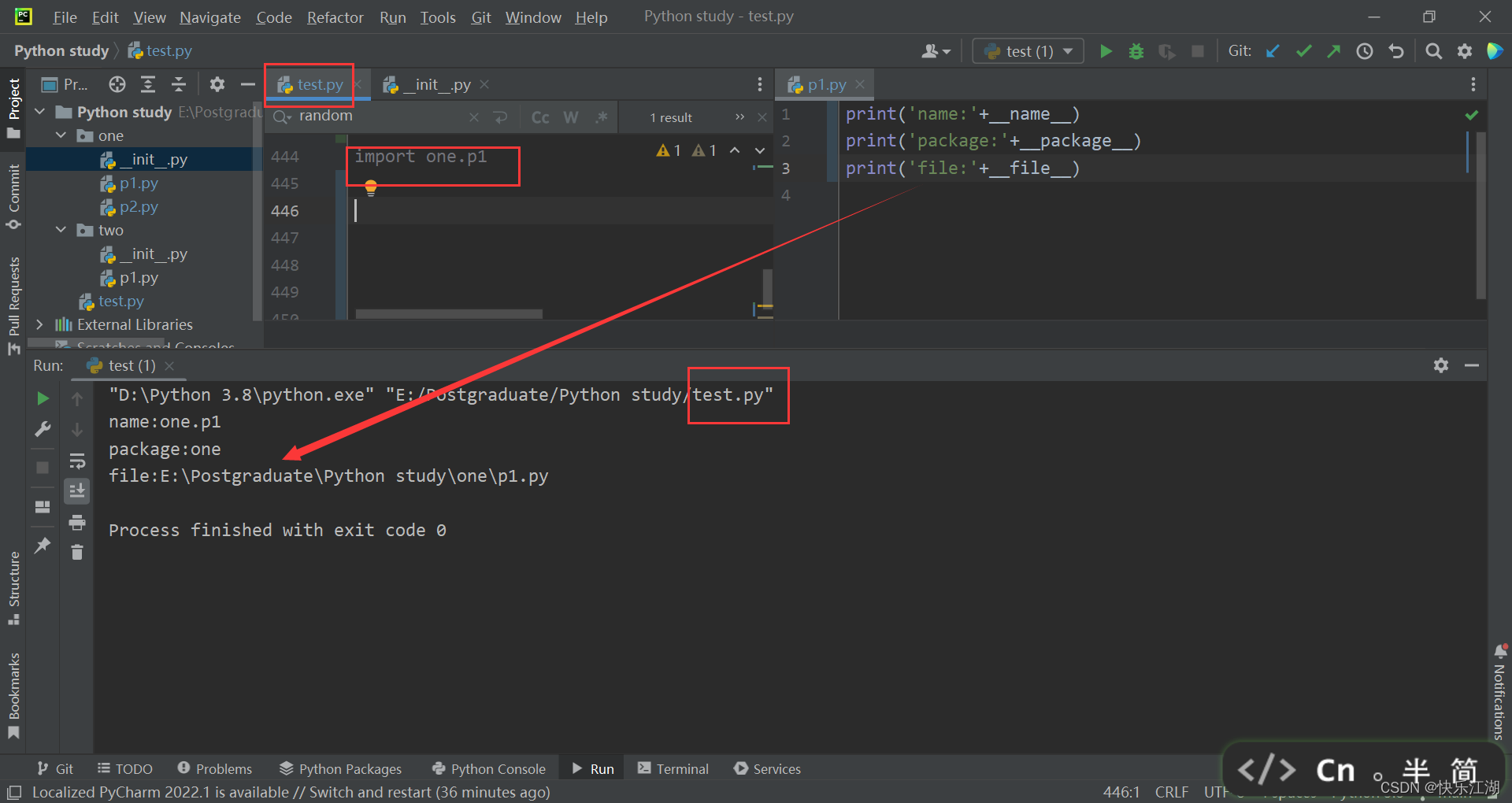Rerun test in Run panel
The width and height of the screenshot is (1512, 803).
point(43,398)
